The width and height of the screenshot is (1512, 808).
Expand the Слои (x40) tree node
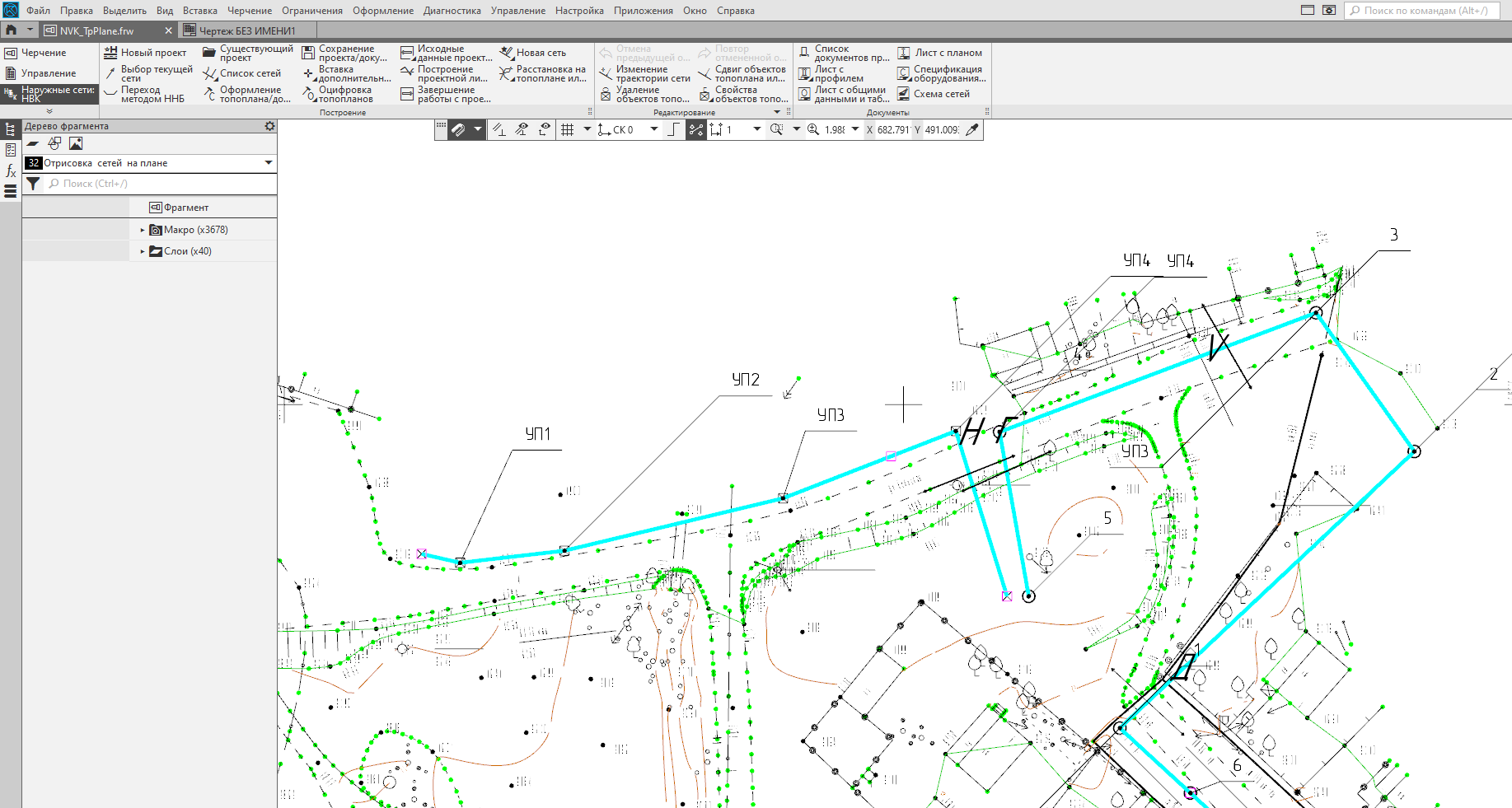pos(143,251)
